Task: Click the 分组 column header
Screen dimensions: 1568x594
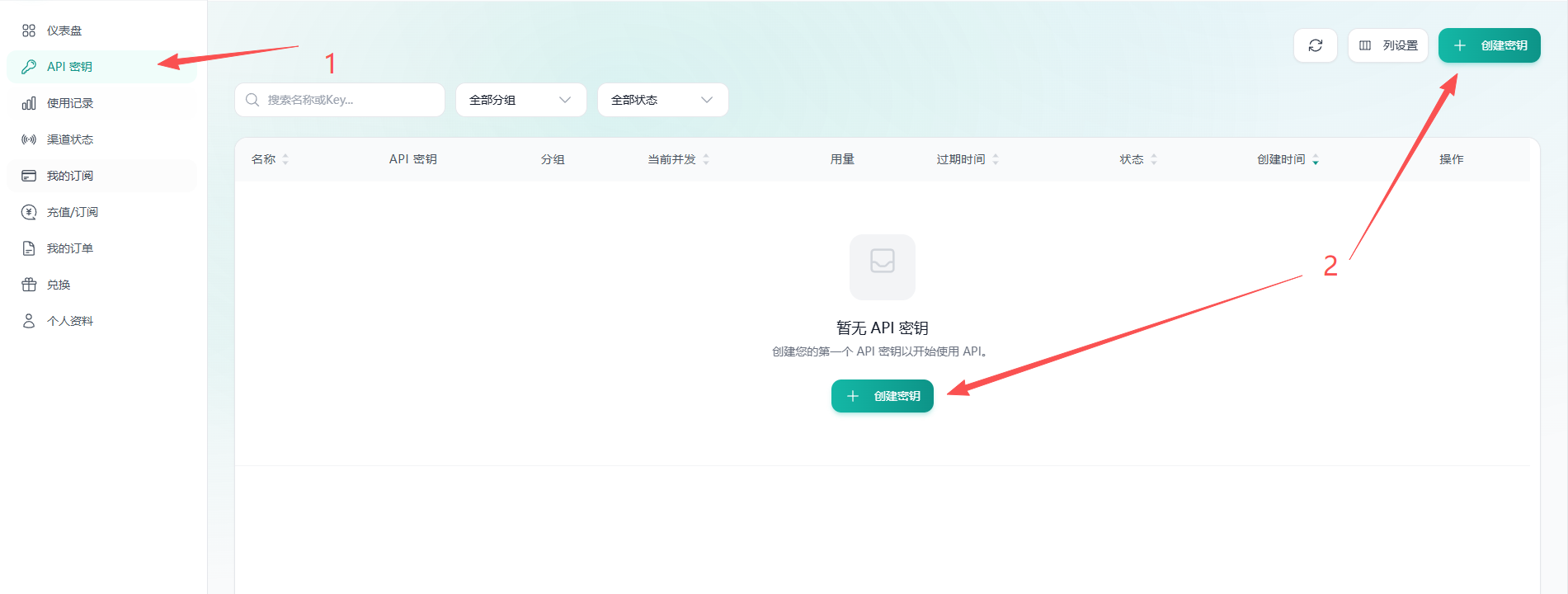Action: pyautogui.click(x=553, y=159)
